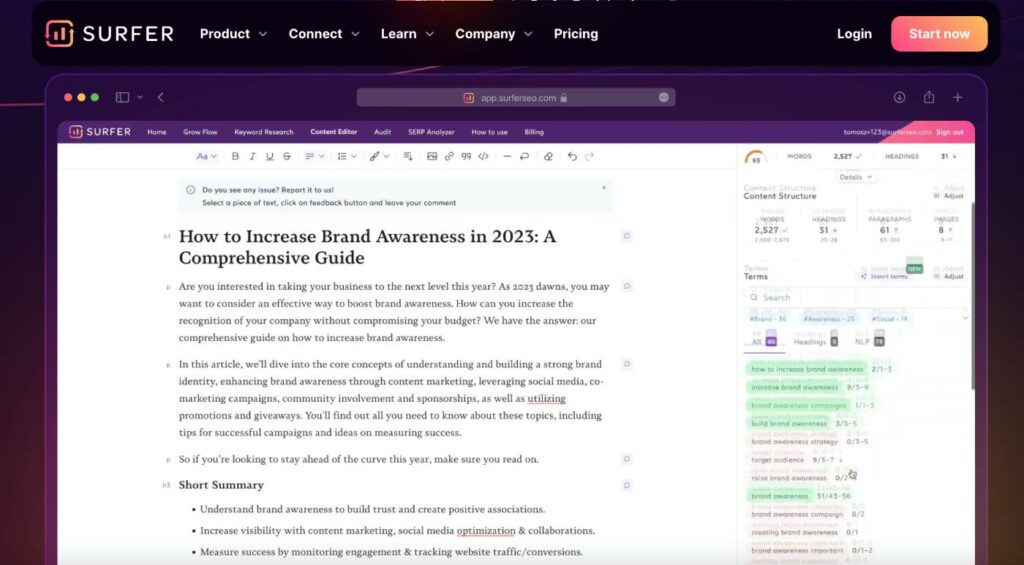Screen dimensions: 1024x565
Task: Open the Home tab in Surfer app
Action: (x=157, y=132)
